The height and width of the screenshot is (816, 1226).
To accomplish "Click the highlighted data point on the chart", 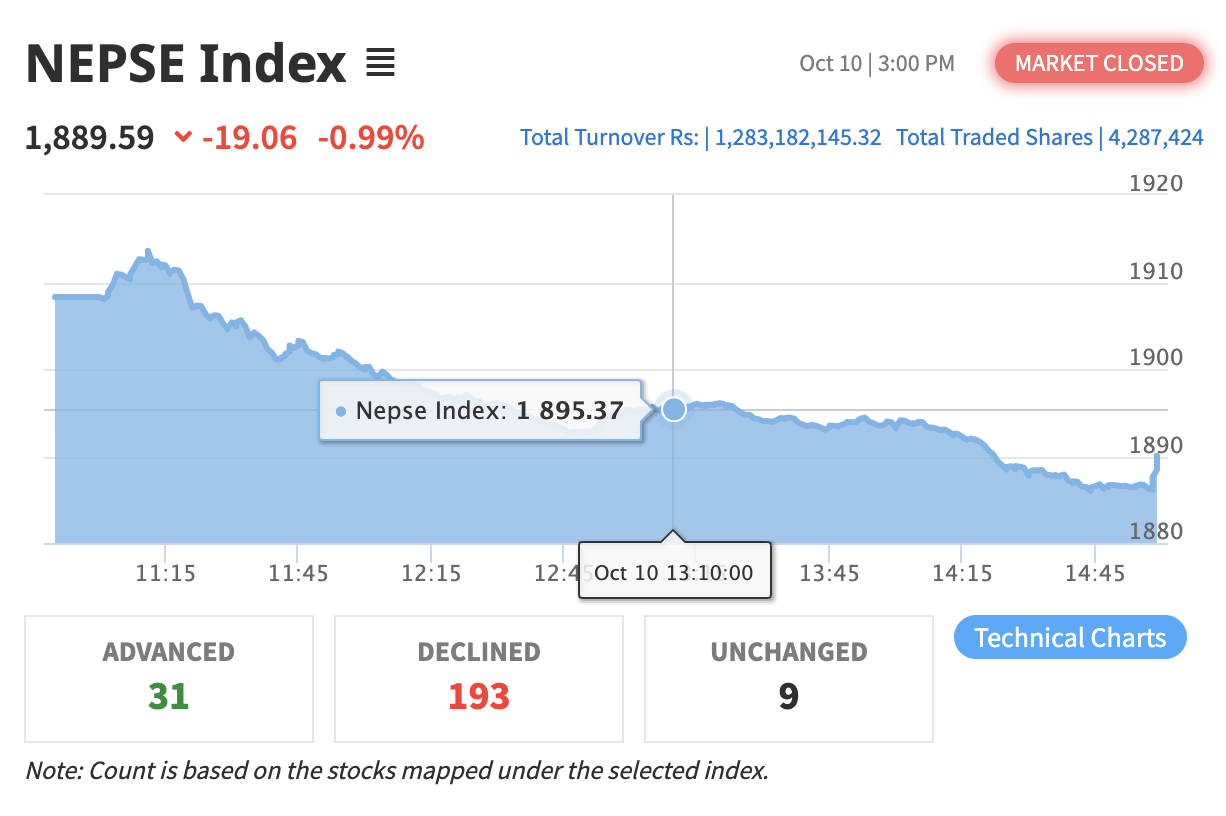I will coord(674,409).
